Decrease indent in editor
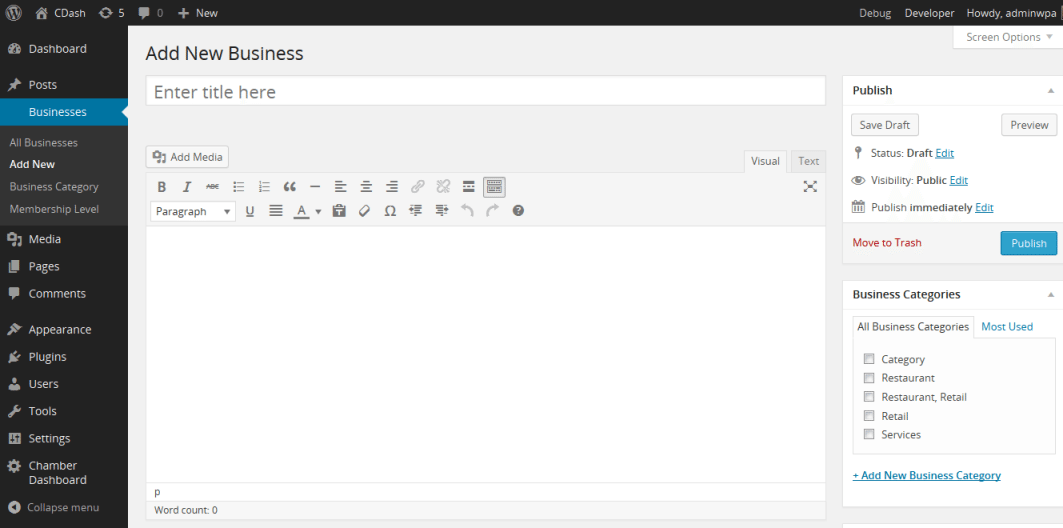 (x=416, y=211)
